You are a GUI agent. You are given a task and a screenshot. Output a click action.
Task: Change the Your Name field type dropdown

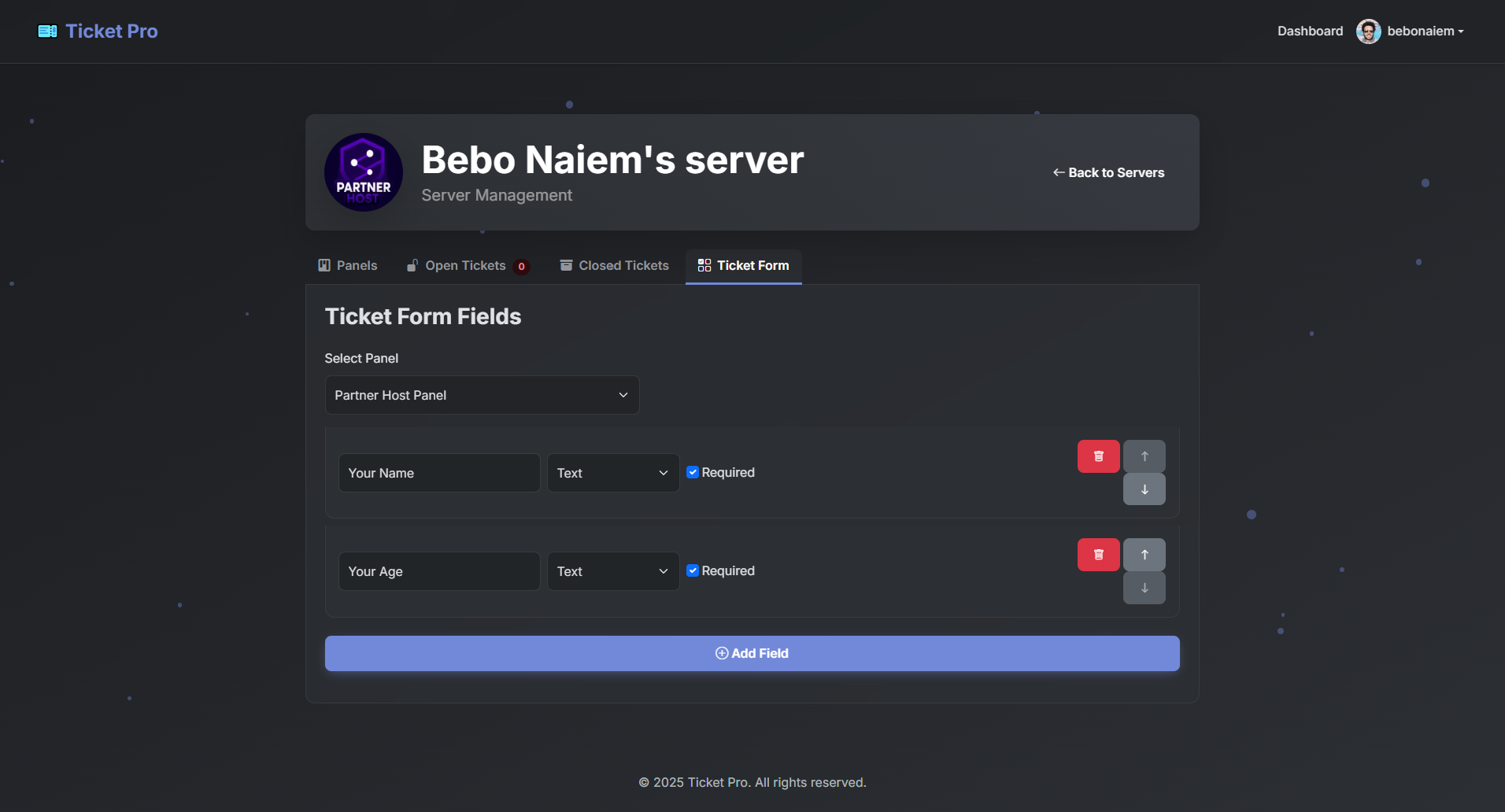coord(612,473)
